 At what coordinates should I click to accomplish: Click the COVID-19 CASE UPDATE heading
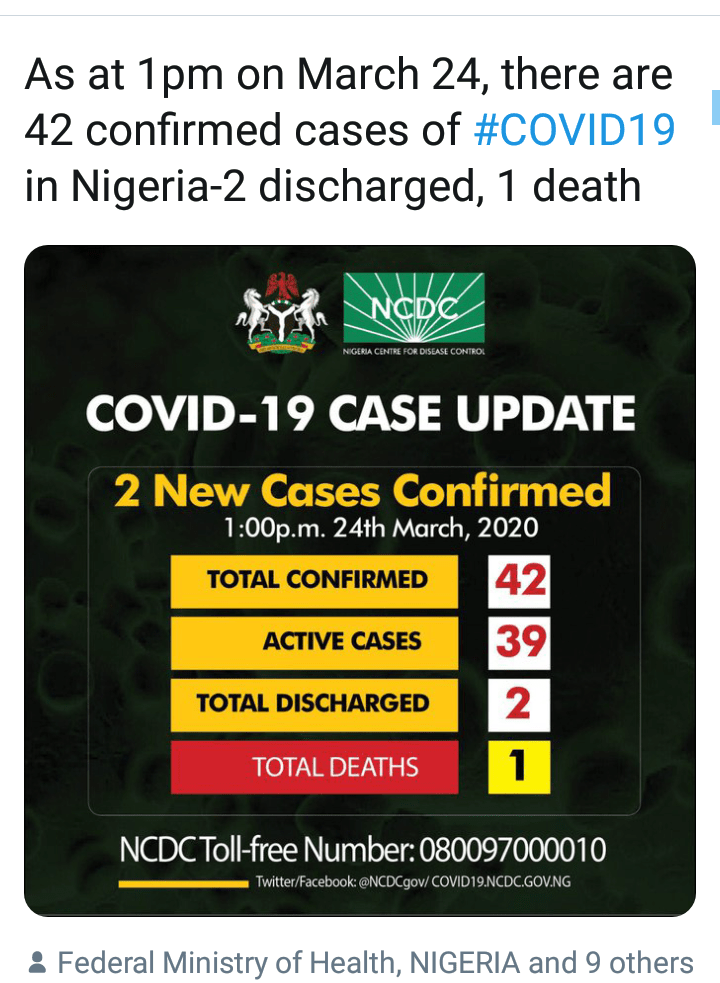pyautogui.click(x=360, y=413)
